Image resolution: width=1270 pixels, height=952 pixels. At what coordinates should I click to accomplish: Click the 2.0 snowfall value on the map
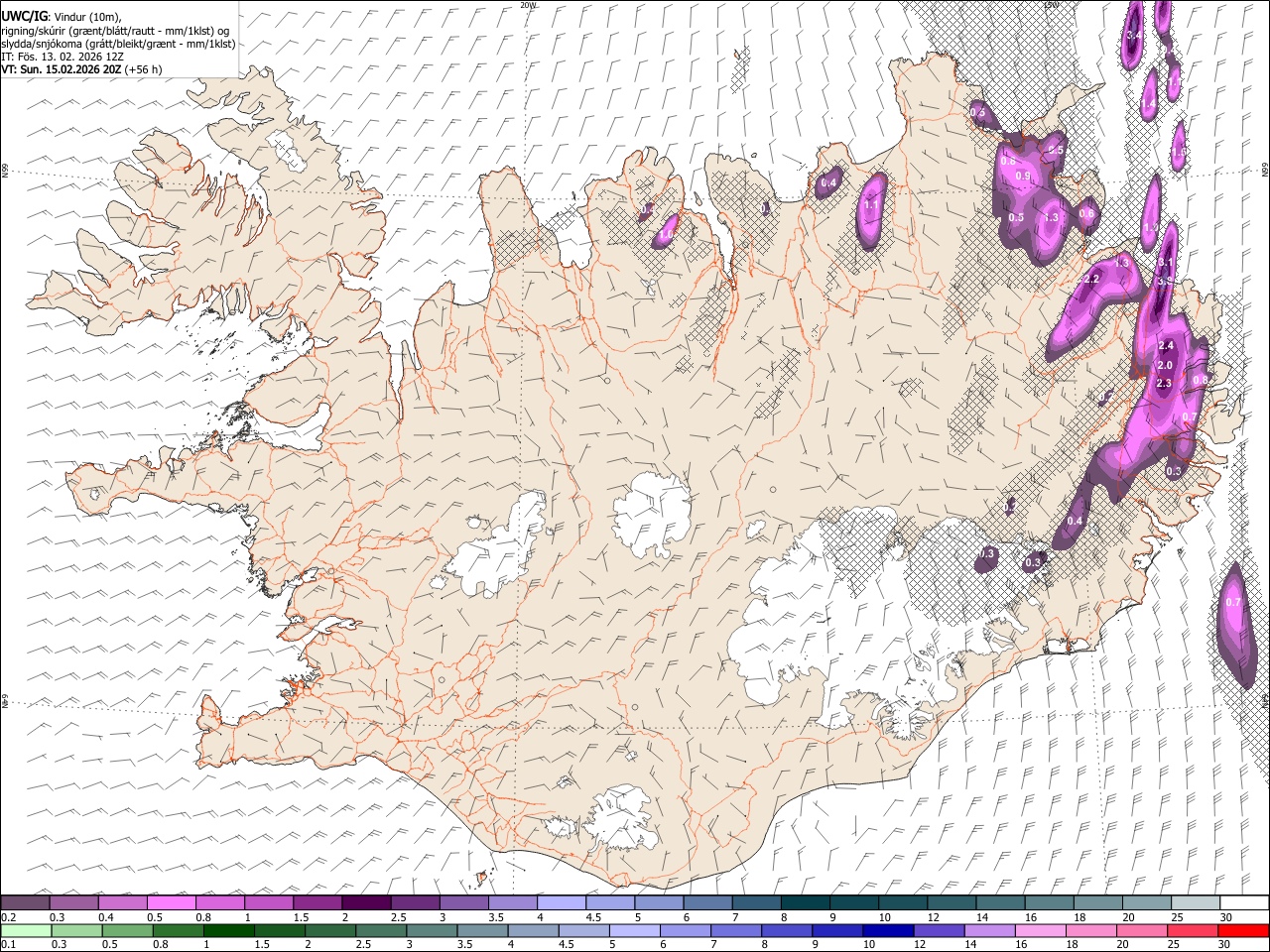click(x=1165, y=365)
